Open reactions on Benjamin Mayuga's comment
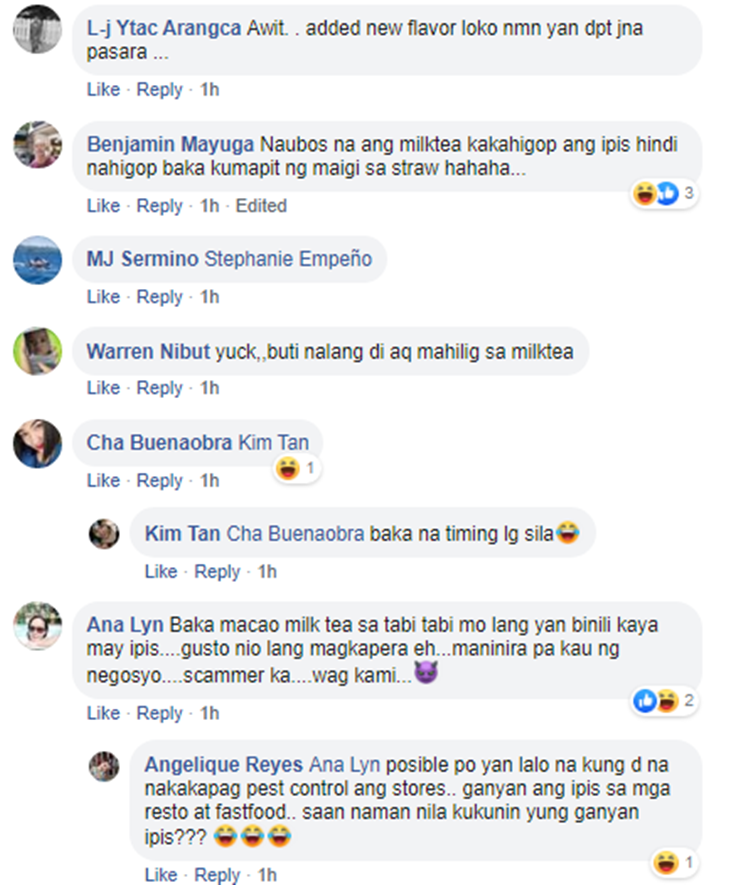The width and height of the screenshot is (750, 885). 664,194
